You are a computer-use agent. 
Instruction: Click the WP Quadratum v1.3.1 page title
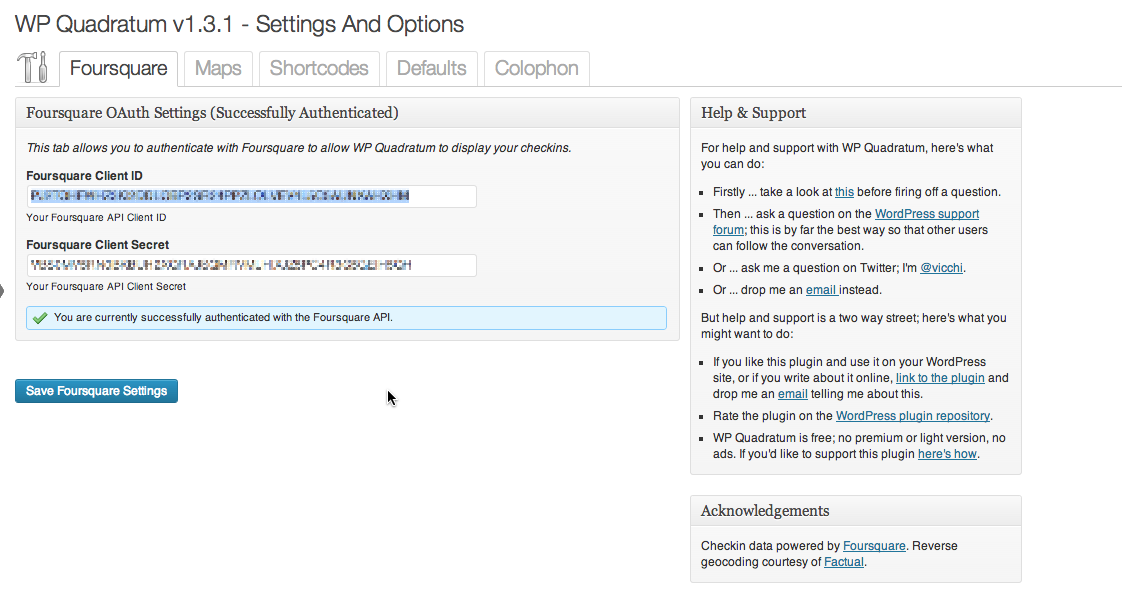click(239, 24)
